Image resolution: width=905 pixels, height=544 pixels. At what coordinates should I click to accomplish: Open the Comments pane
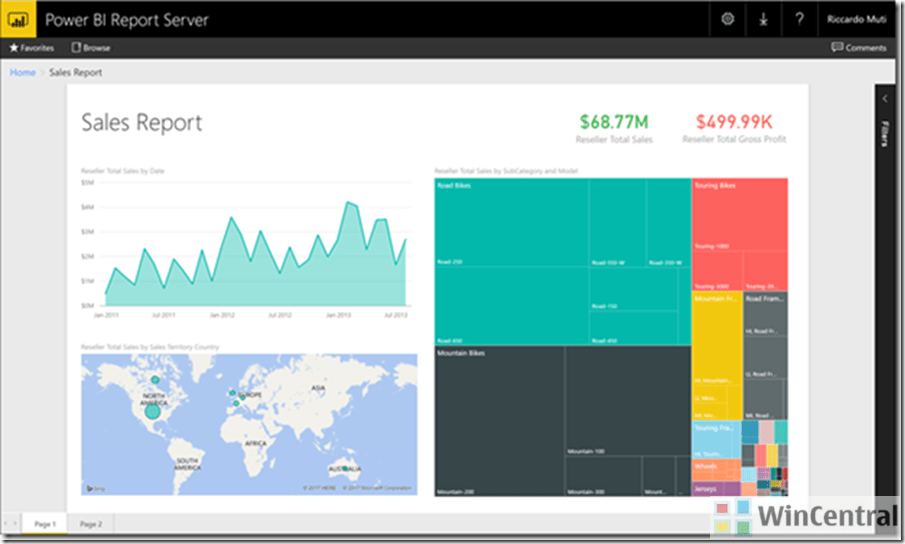click(x=858, y=47)
